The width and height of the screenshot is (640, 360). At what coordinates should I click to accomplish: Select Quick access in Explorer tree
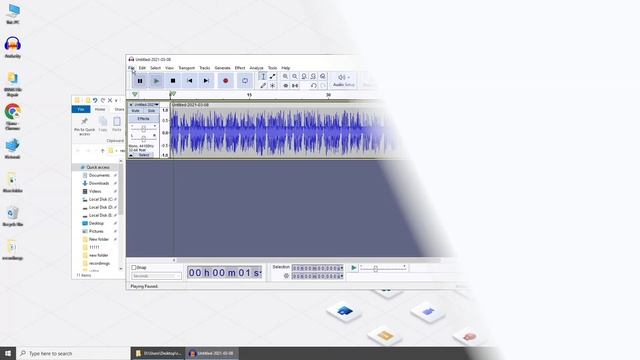[98, 167]
